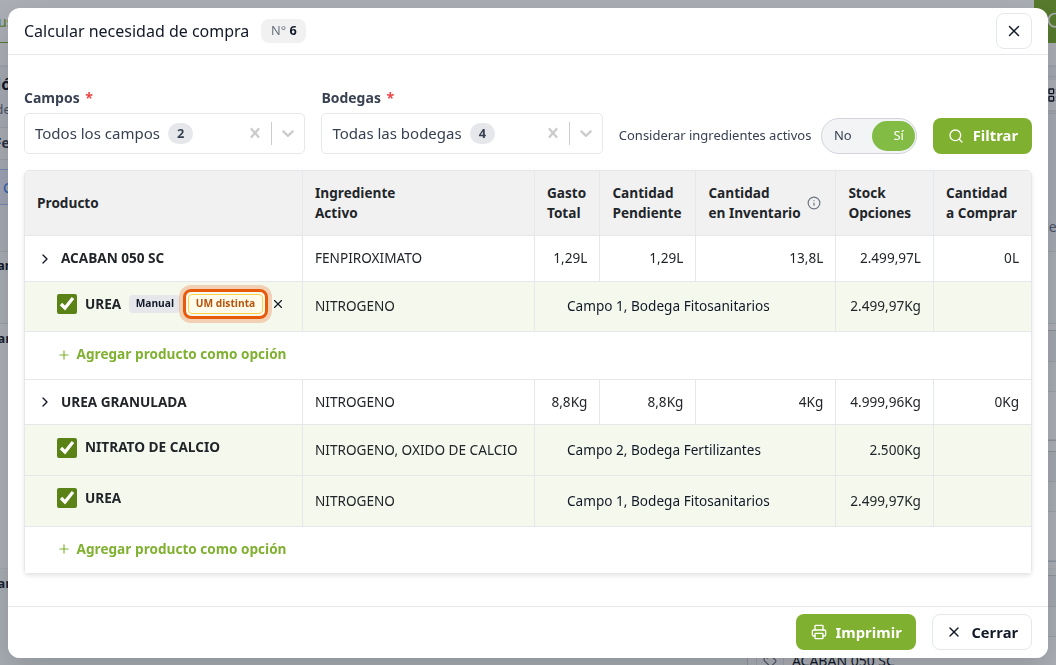Select Sí for considering active ingredients
The height and width of the screenshot is (665, 1056).
click(x=894, y=135)
